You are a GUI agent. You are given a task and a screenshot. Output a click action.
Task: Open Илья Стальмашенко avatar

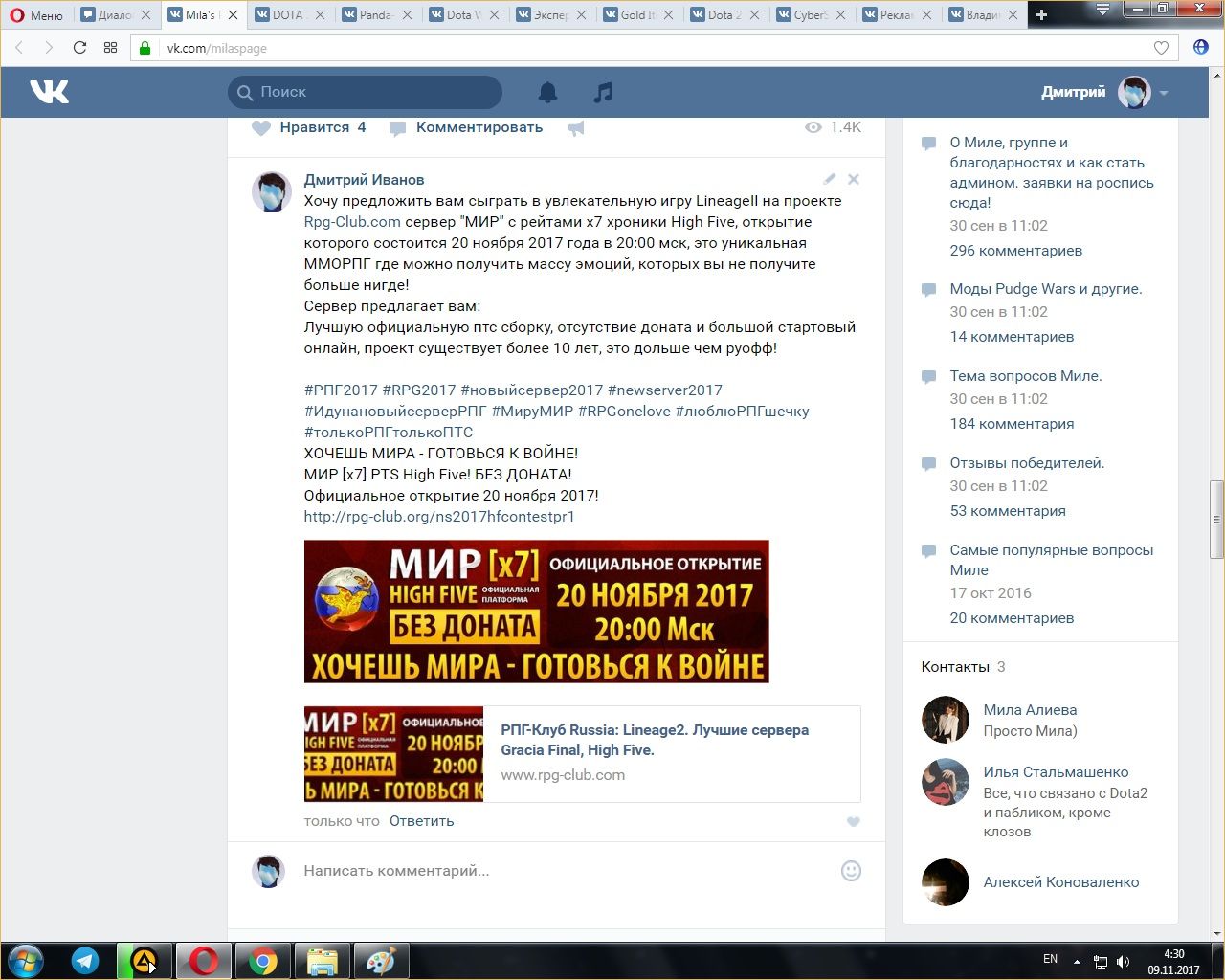click(946, 782)
